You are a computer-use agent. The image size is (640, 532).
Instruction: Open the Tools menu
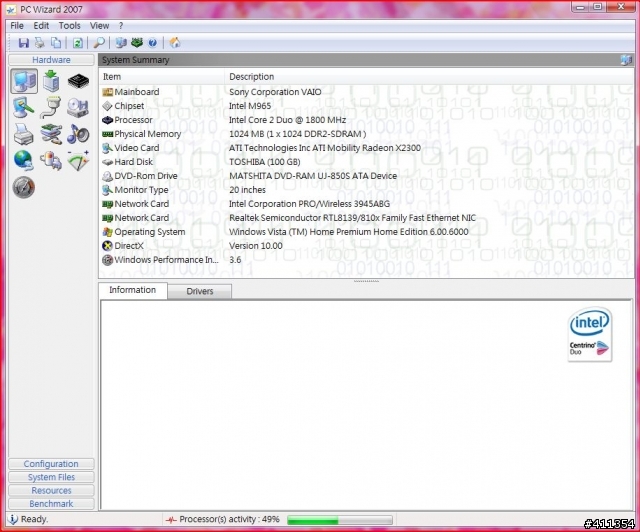[69, 26]
